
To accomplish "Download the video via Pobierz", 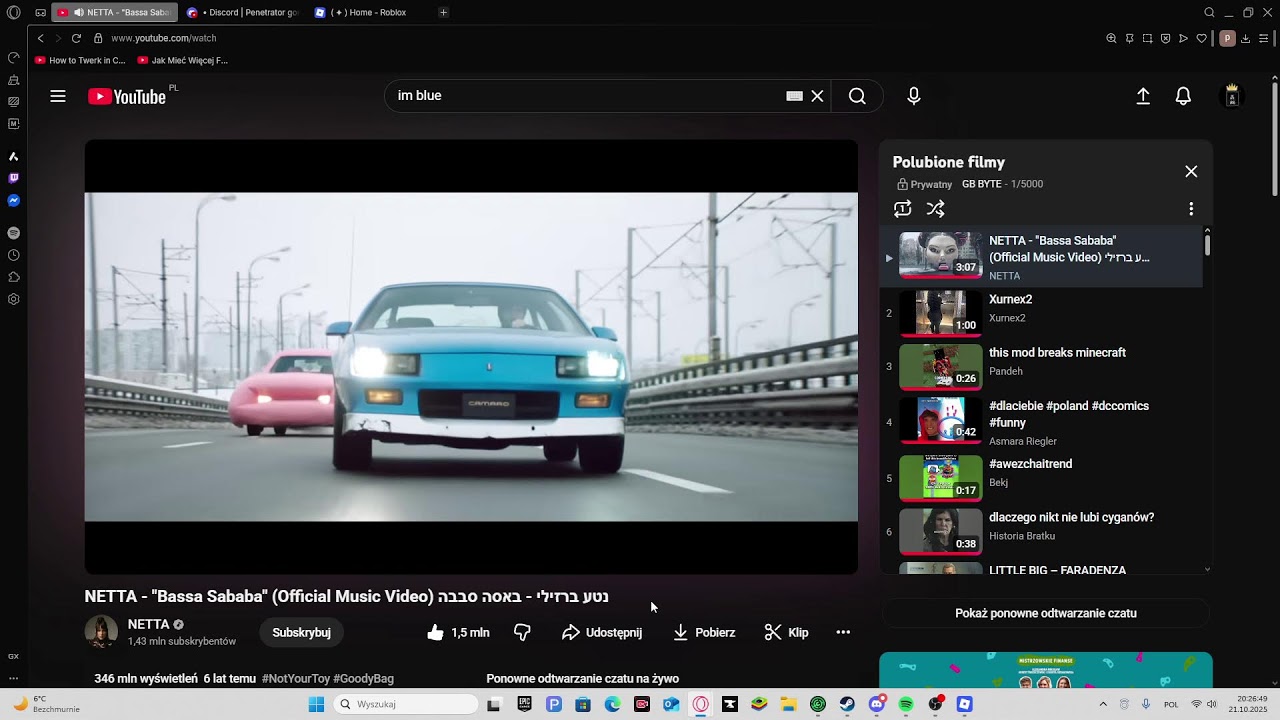I will [704, 632].
